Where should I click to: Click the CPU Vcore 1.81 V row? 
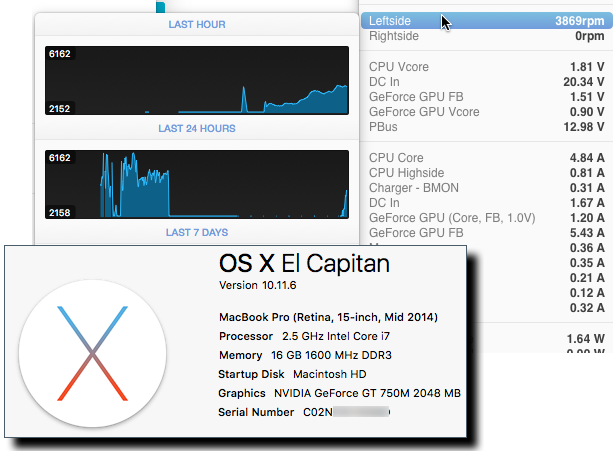click(x=486, y=67)
